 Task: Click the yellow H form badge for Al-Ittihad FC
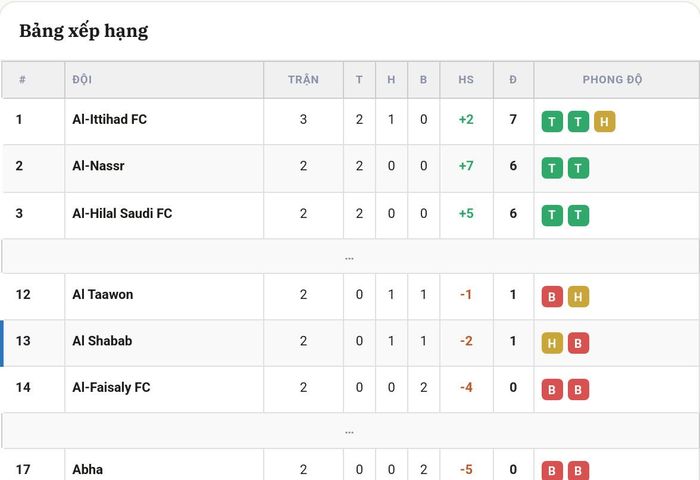(x=604, y=121)
